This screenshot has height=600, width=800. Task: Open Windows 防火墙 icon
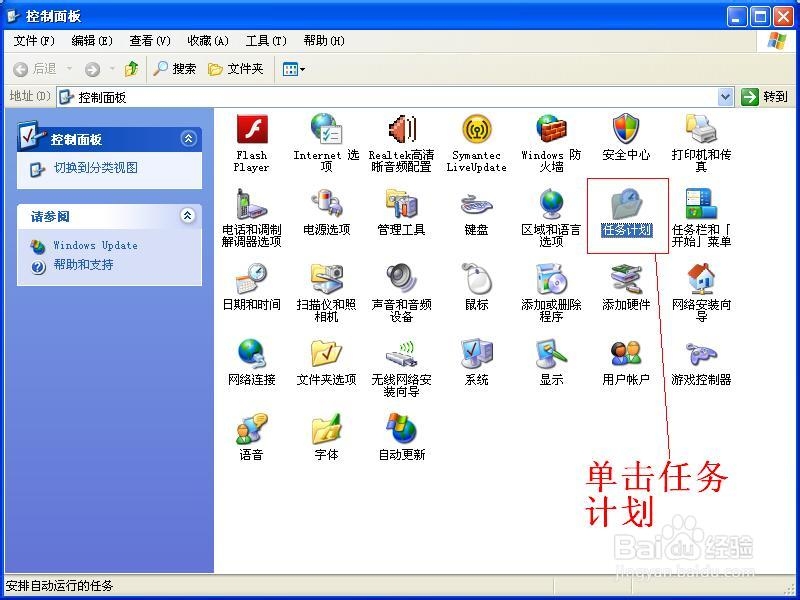pyautogui.click(x=551, y=130)
